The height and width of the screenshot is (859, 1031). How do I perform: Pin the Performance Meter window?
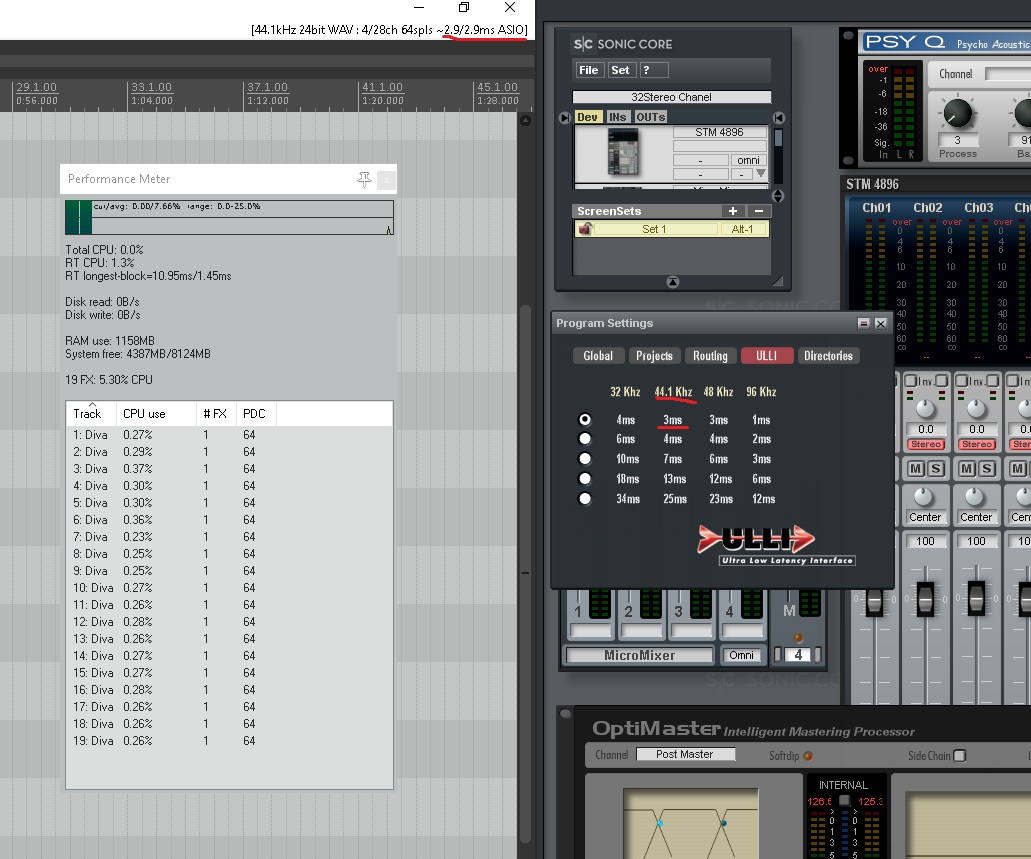point(364,179)
